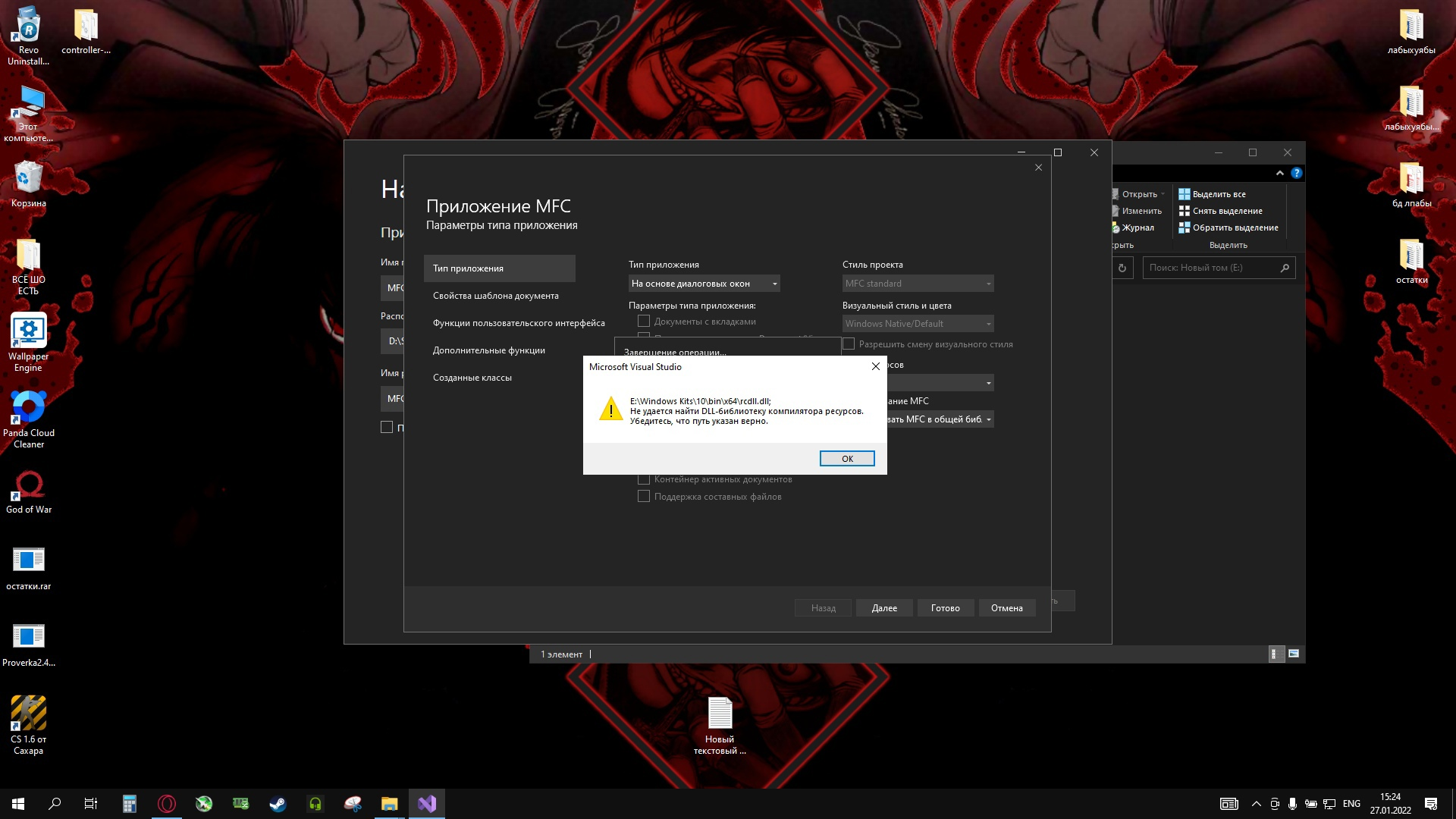Launch the Wallpaper Engine shortcut
This screenshot has height=819, width=1456.
coord(29,343)
